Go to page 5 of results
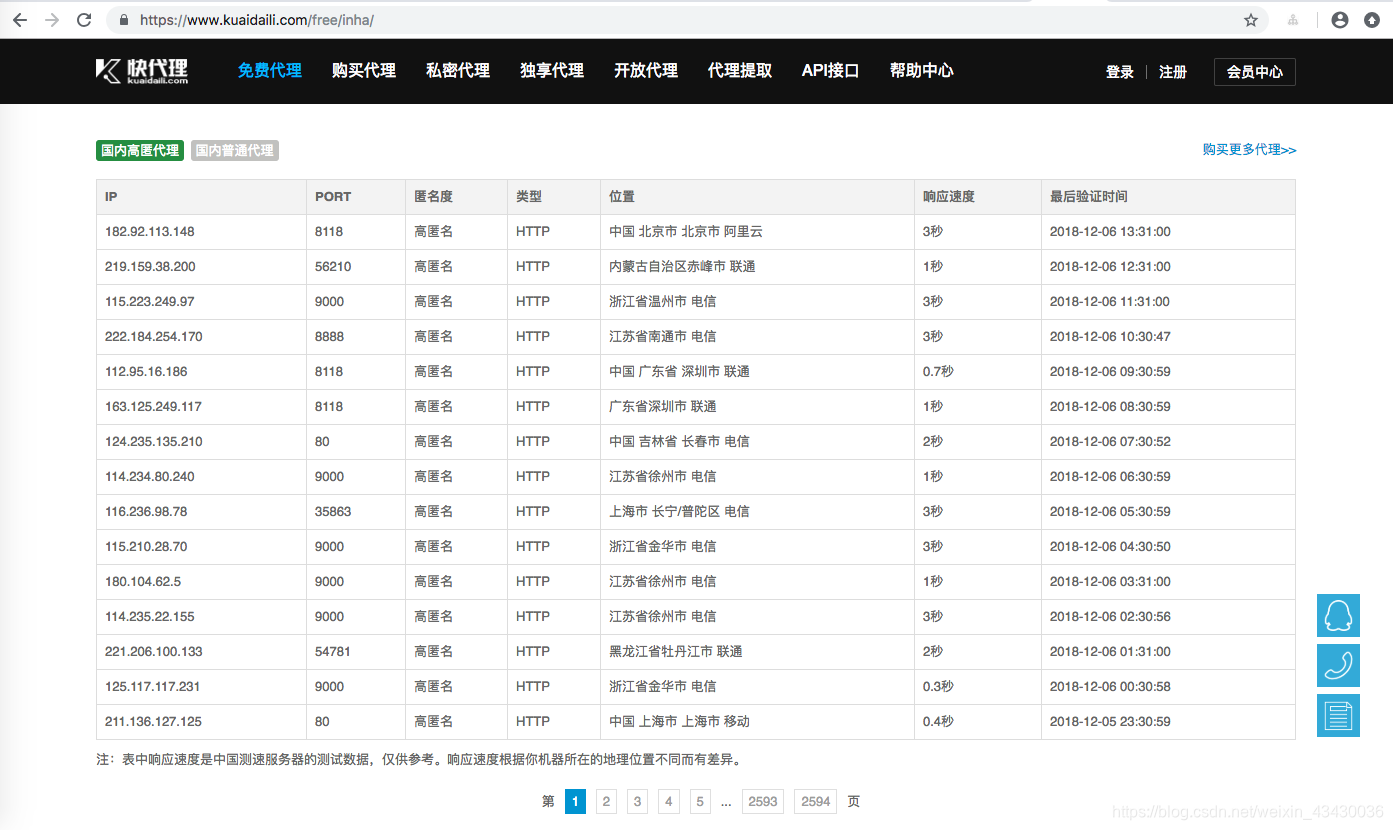The height and width of the screenshot is (830, 1393). (x=701, y=801)
